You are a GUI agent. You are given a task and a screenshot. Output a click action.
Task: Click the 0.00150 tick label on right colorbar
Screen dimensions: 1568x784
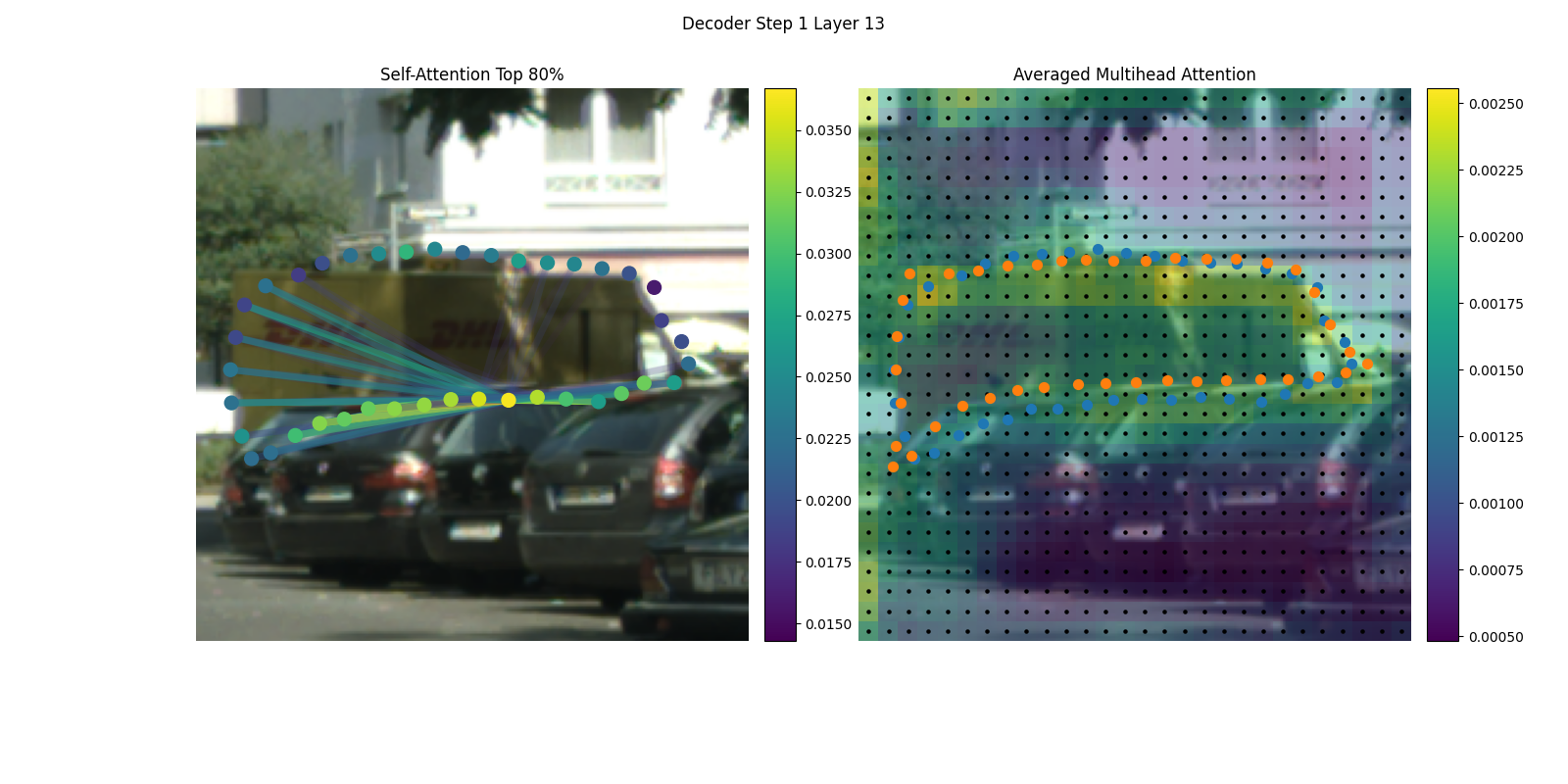click(1495, 370)
